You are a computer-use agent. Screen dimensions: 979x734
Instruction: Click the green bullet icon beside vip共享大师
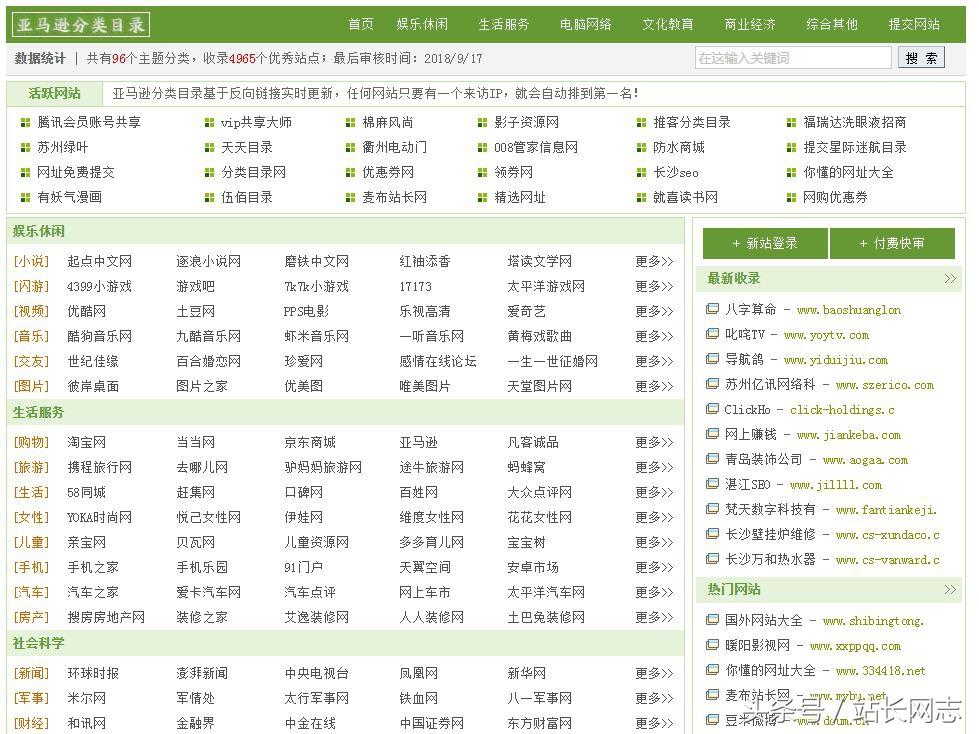(209, 123)
